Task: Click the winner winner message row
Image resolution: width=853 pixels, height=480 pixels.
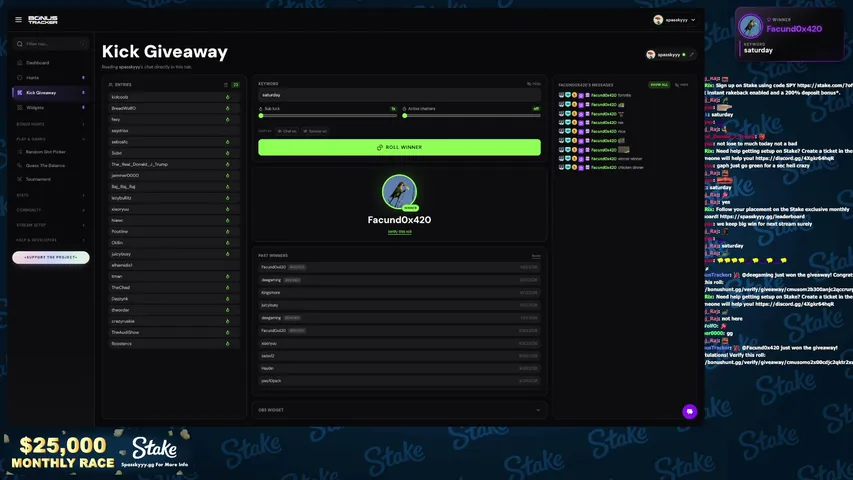Action: pos(602,159)
